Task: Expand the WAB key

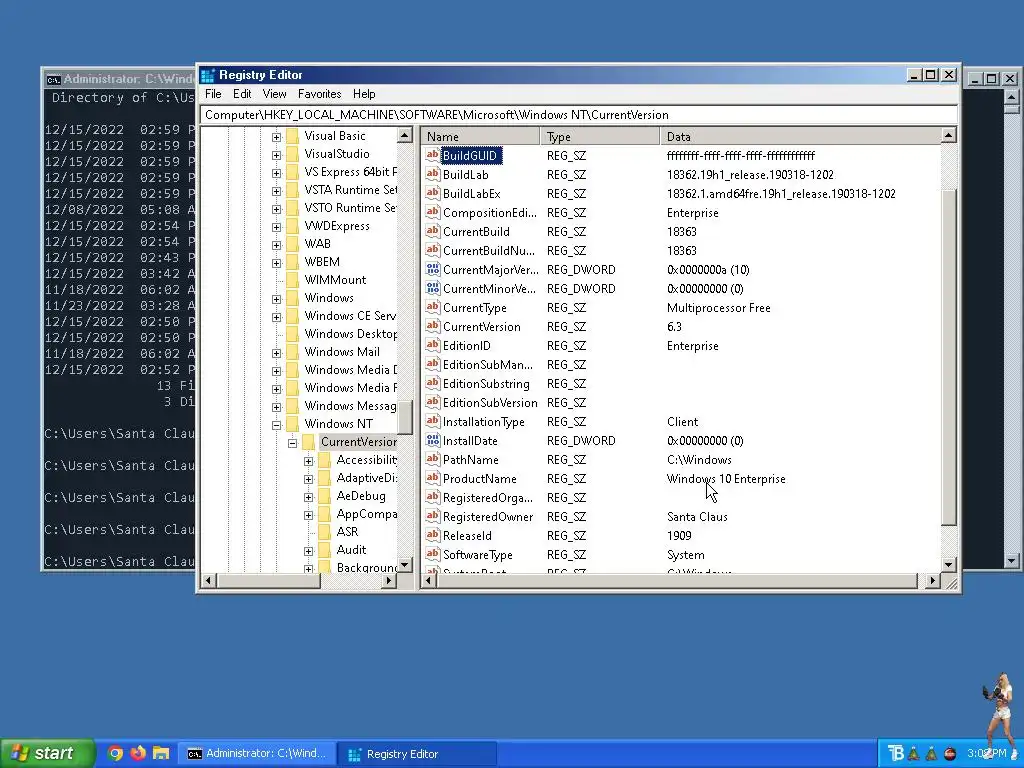Action: 276,245
